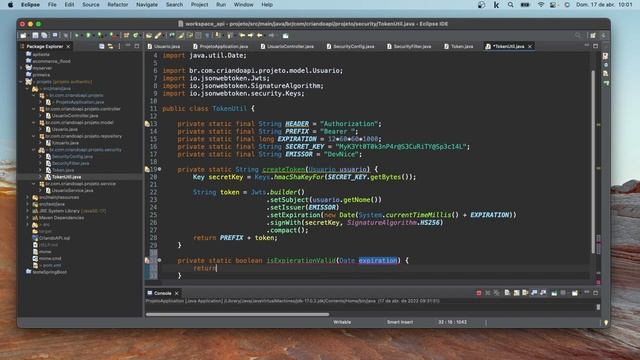Click the light bulb tip icon in status bar
Viewport: 640px width, 360px height.
pos(606,322)
